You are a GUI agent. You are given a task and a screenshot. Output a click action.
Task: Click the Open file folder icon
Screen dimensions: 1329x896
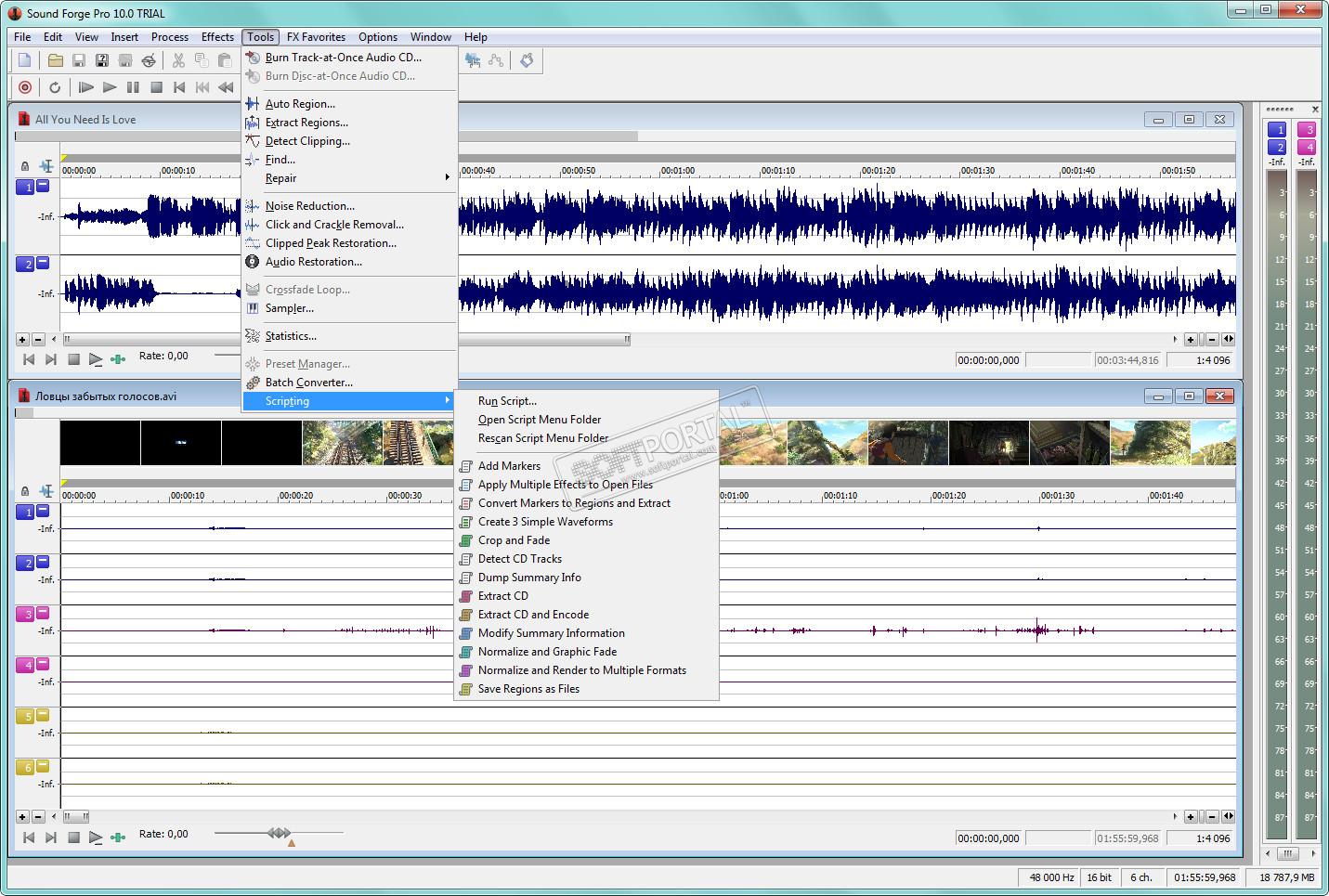point(56,60)
